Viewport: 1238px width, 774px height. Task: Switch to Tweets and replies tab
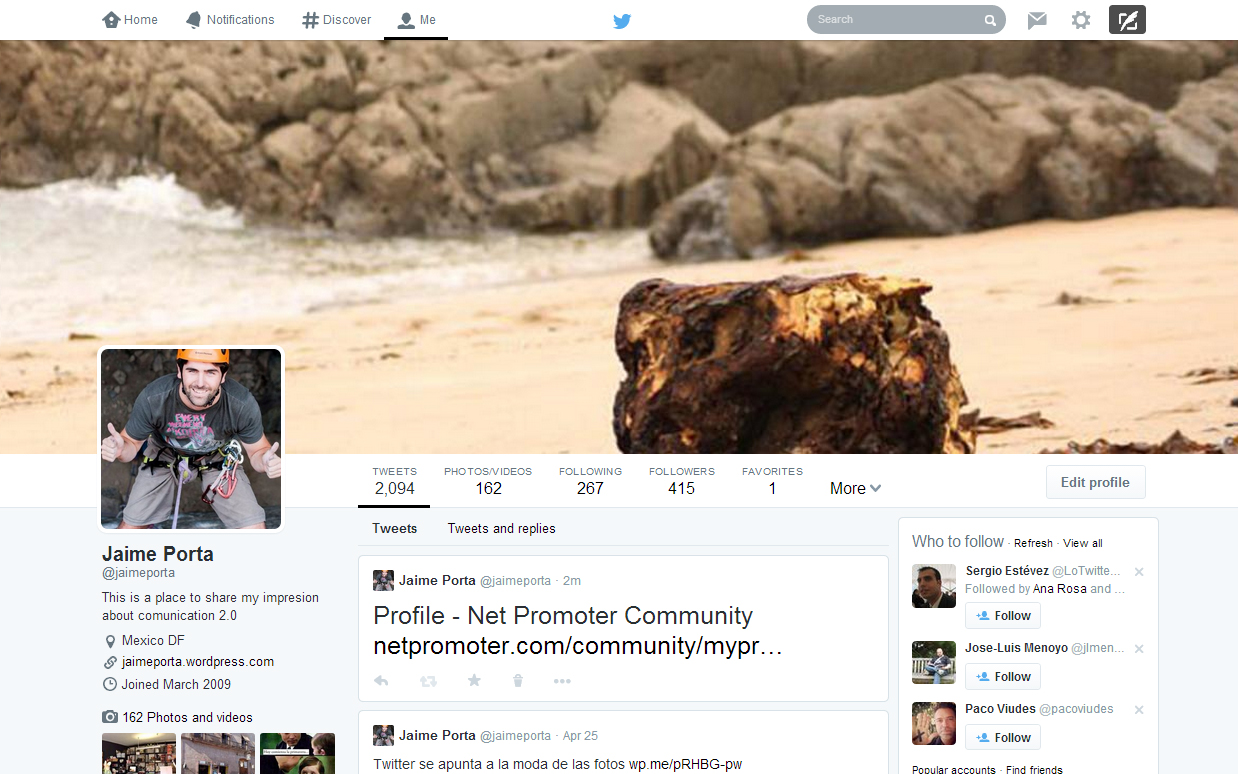point(501,528)
